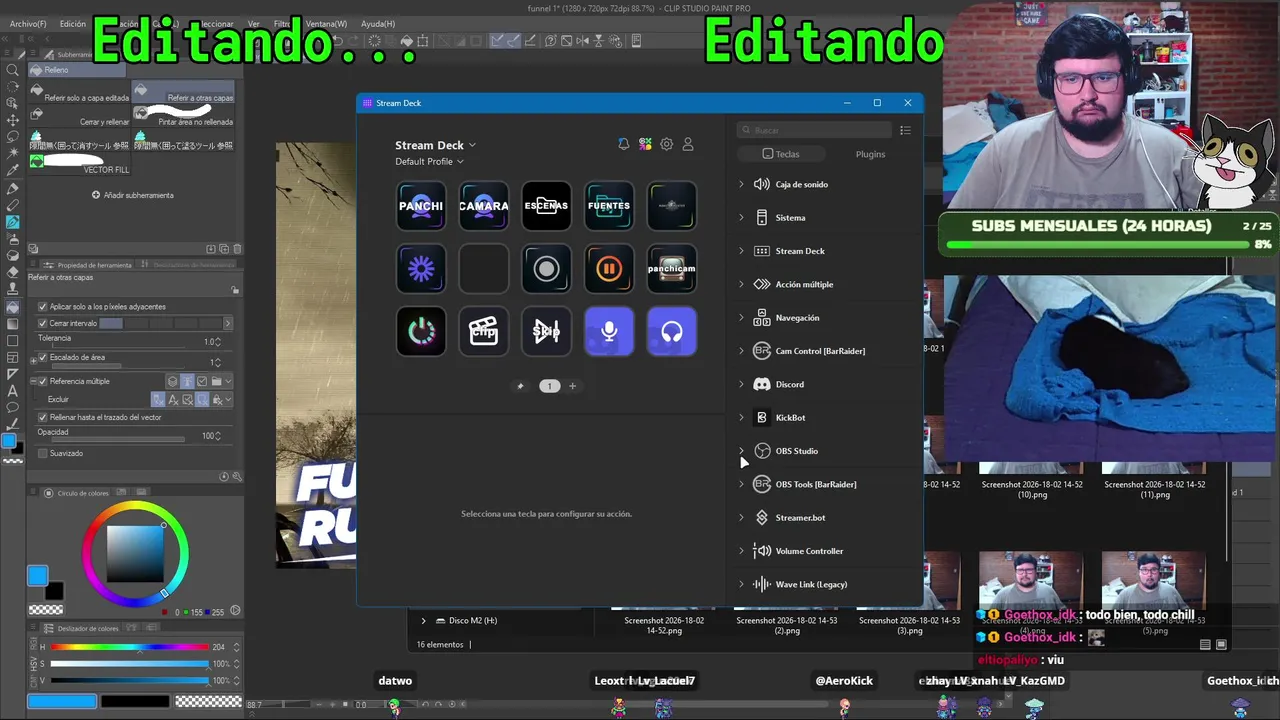Click the empty Stream Deck key slot
1280x720 pixels.
coord(484,269)
